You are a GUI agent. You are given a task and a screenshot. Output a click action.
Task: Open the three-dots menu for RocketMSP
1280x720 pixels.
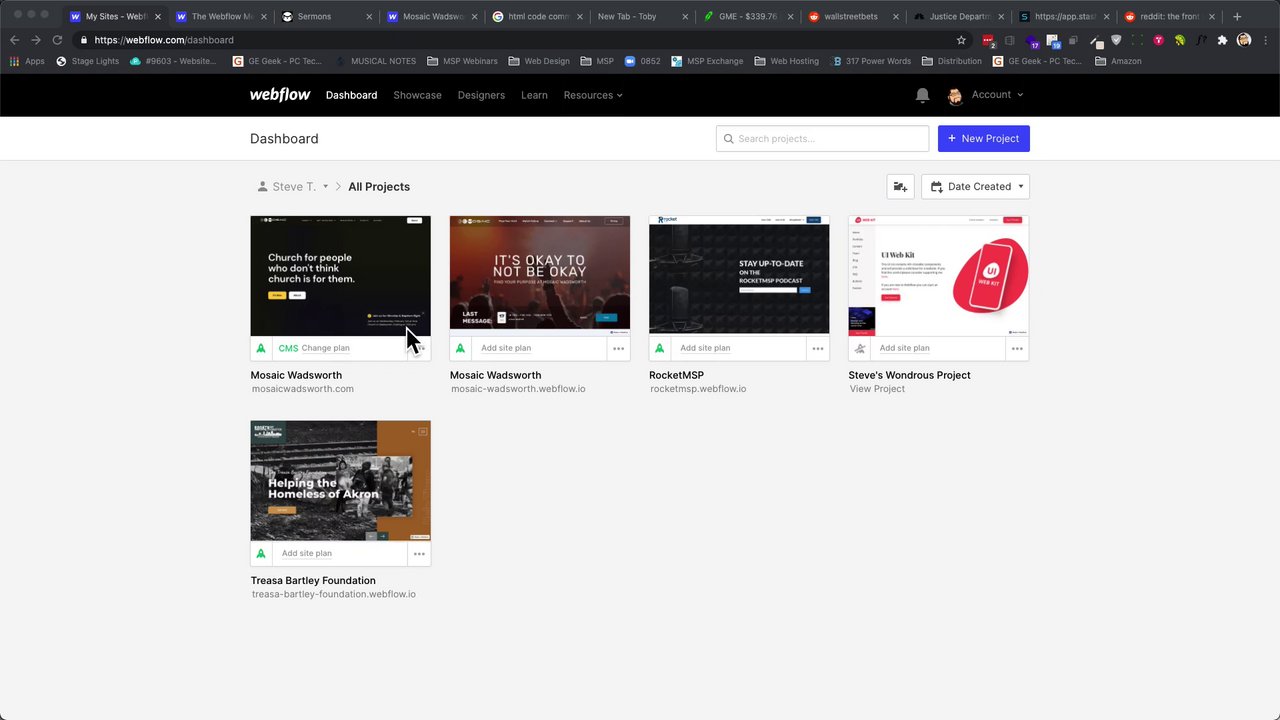(818, 348)
